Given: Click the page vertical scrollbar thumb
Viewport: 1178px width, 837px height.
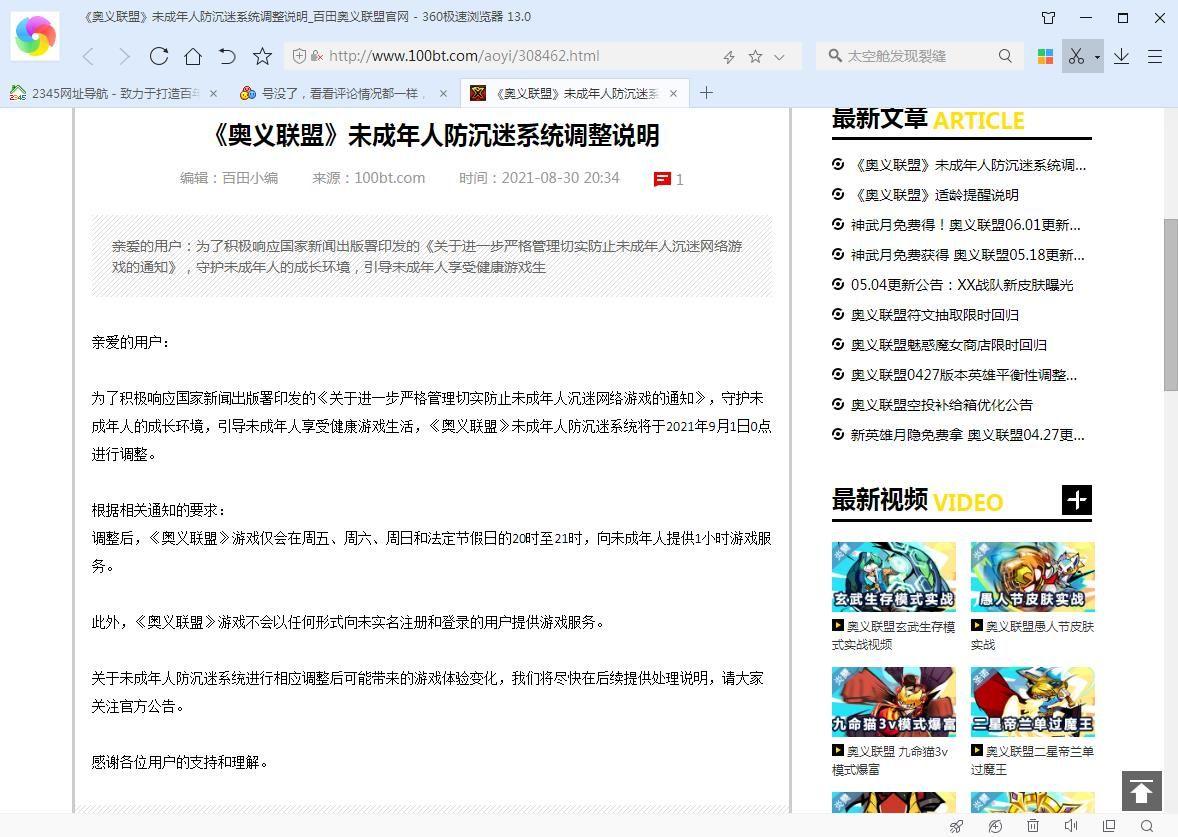Looking at the screenshot, I should tap(1170, 304).
